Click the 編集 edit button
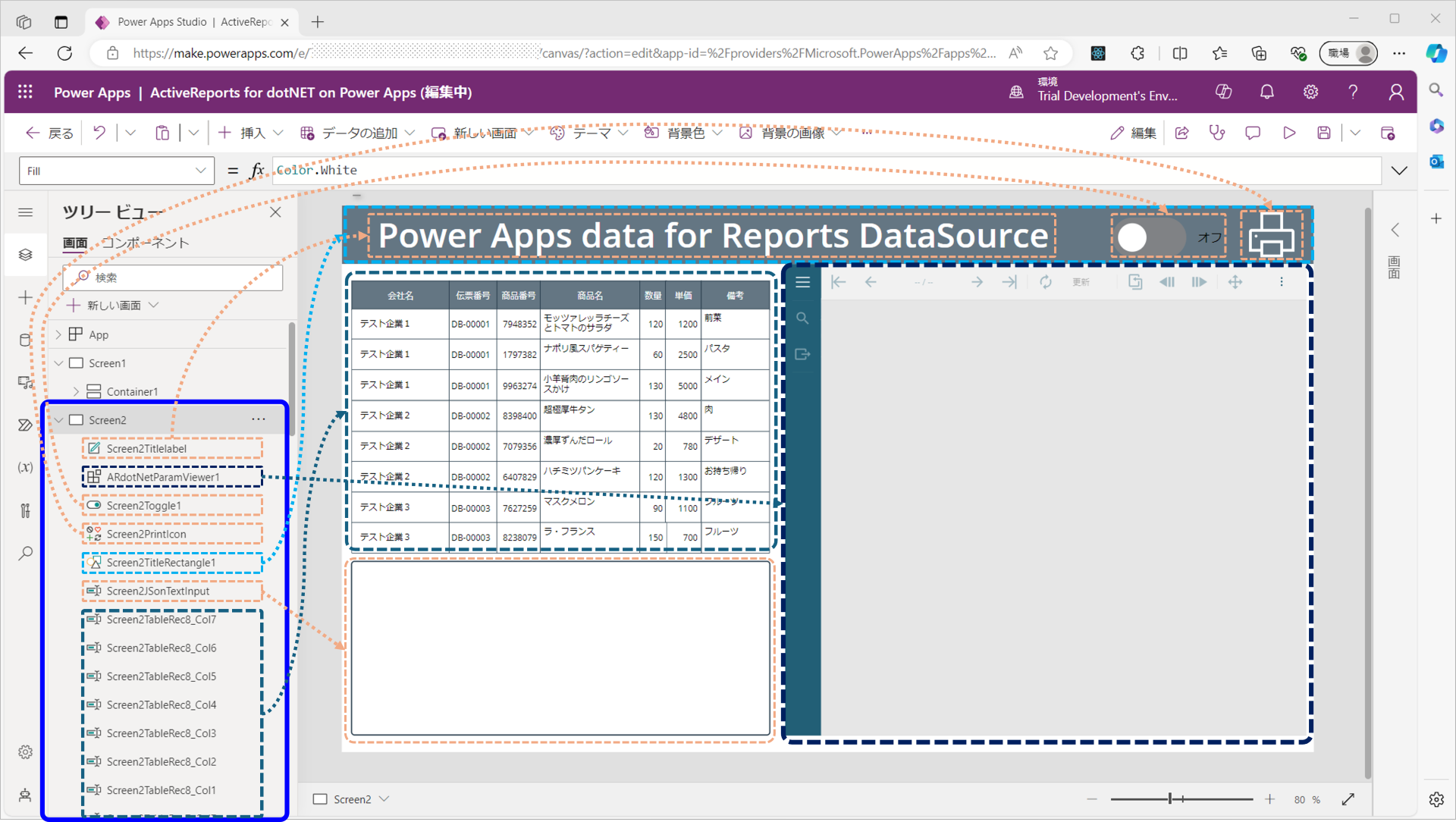 (1133, 133)
